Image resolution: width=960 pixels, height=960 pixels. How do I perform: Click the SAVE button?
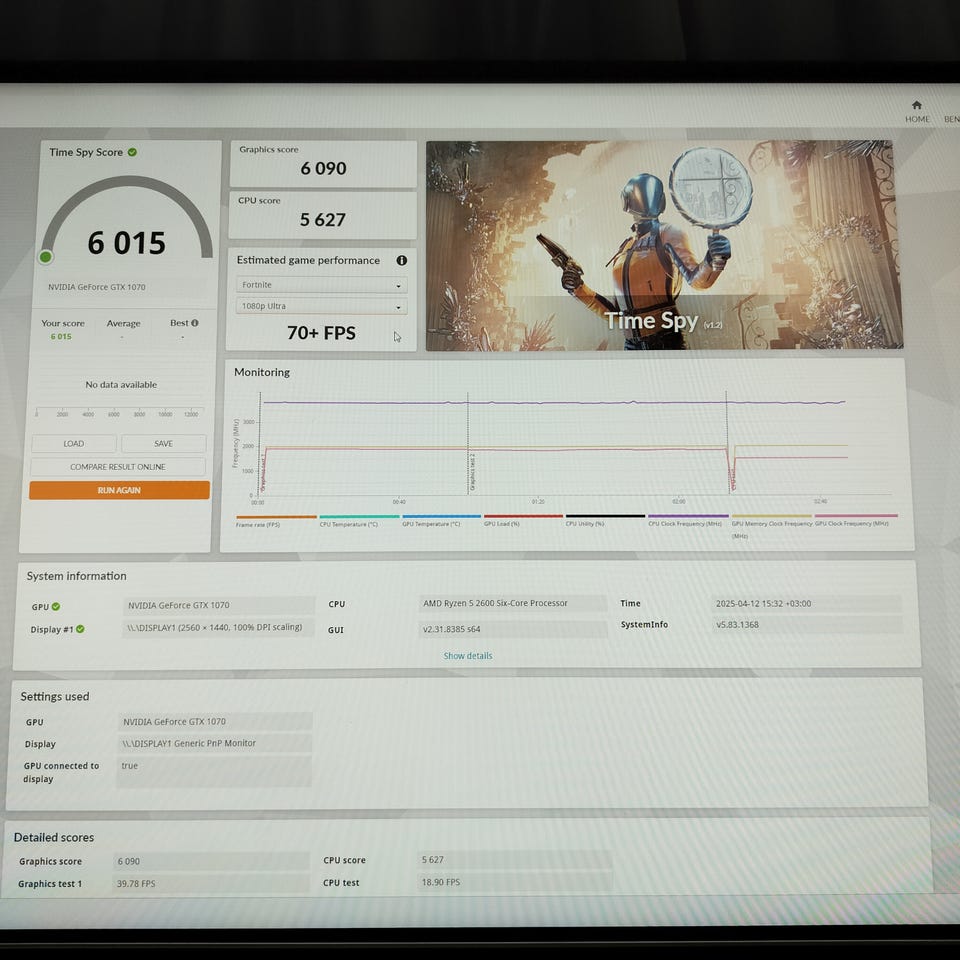[x=163, y=443]
